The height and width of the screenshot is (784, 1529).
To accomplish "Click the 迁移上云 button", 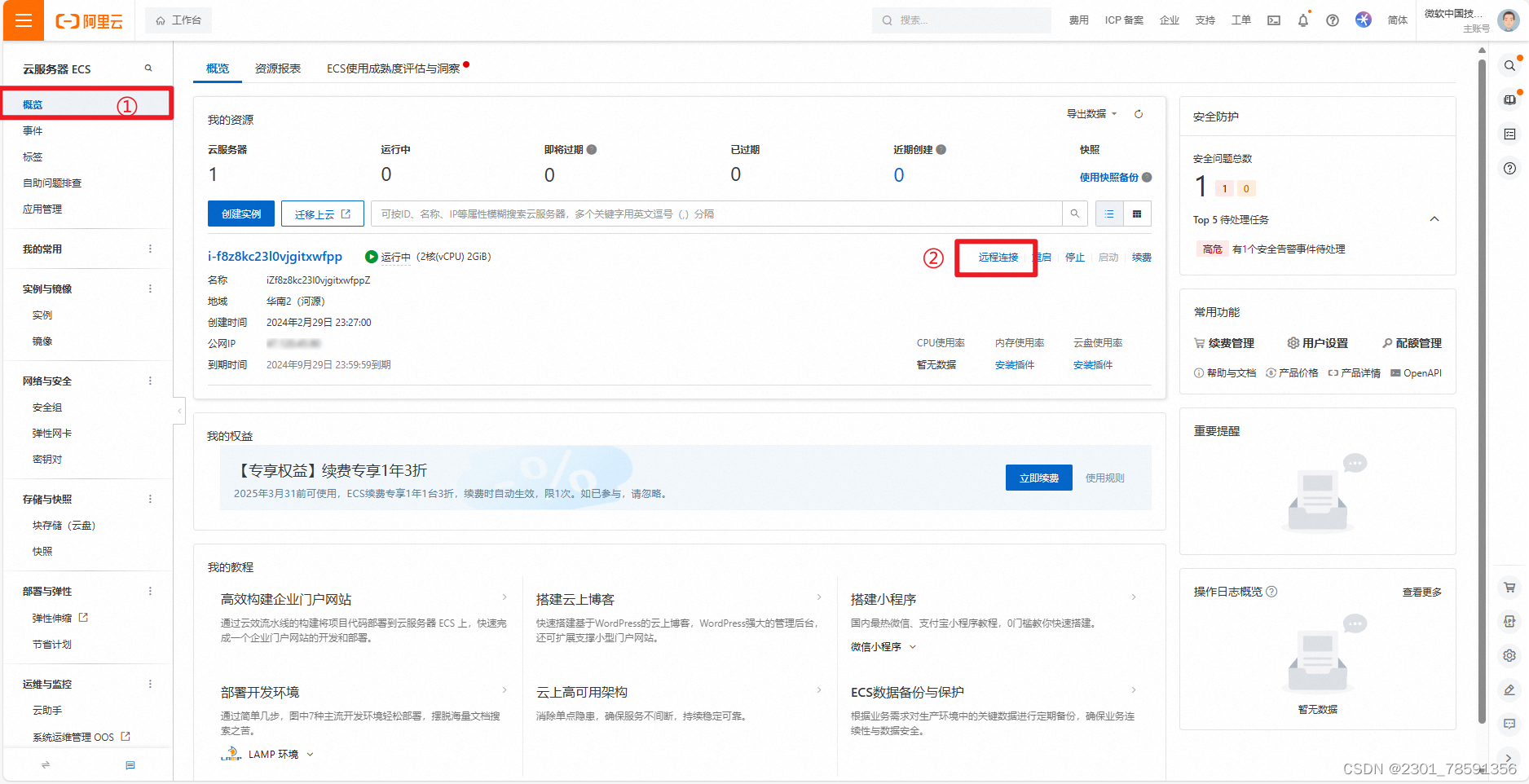I will (323, 214).
